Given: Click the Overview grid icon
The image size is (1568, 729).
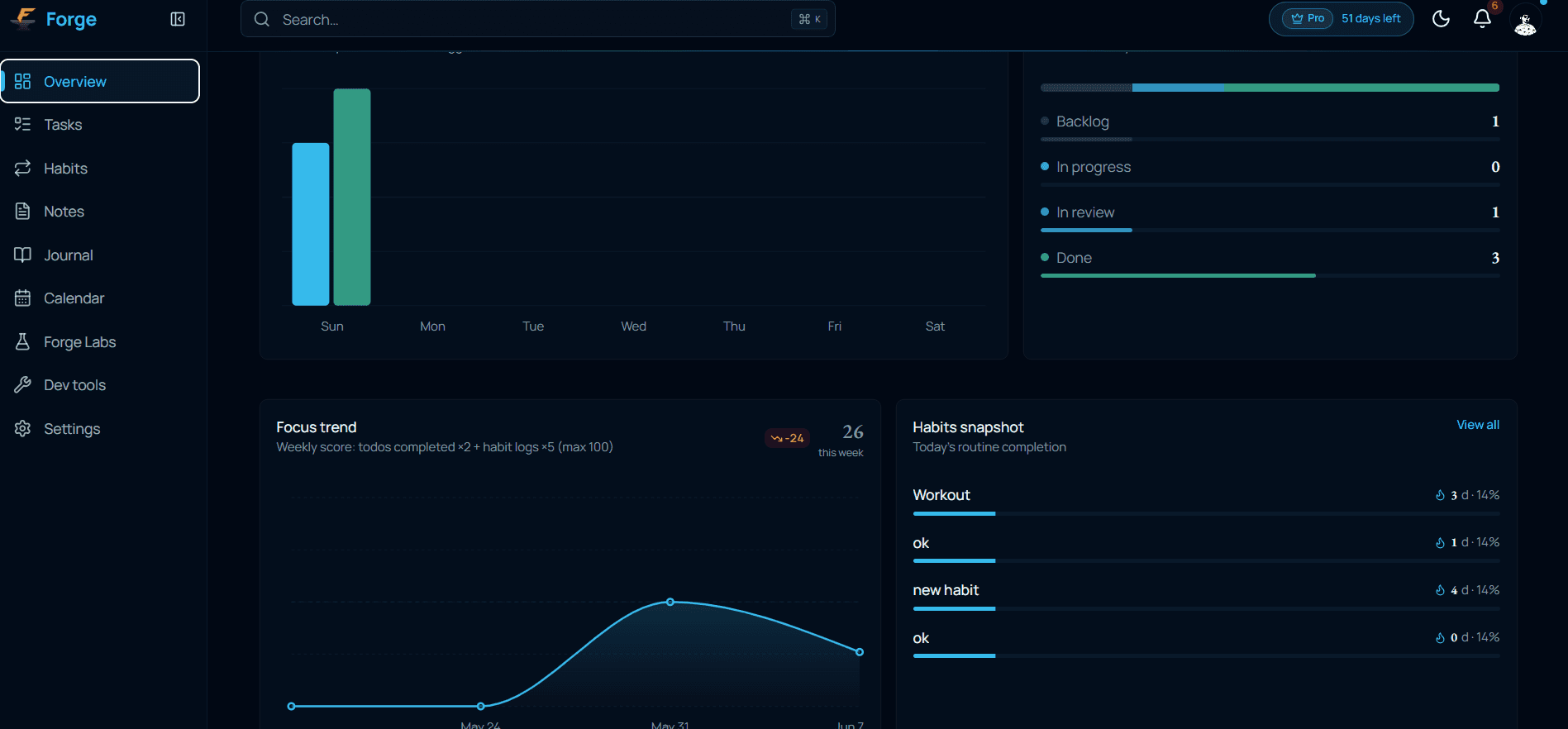Looking at the screenshot, I should tap(23, 81).
